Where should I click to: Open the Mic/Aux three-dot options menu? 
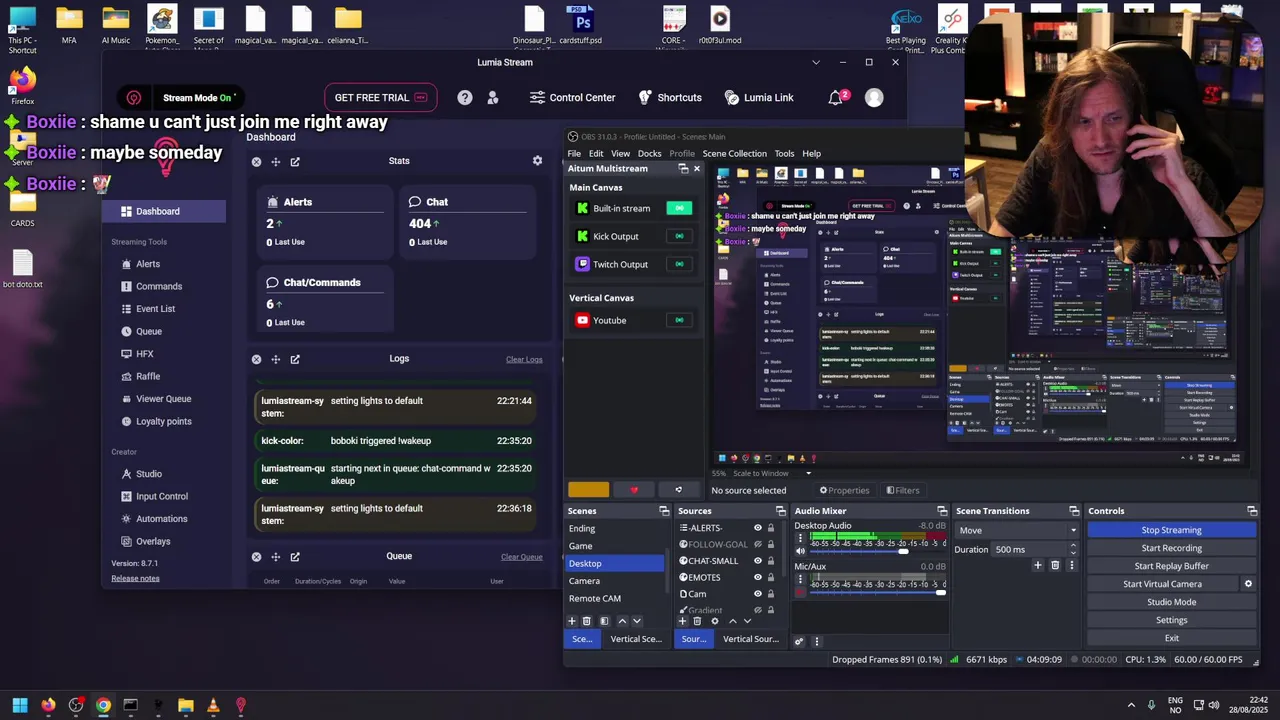tap(800, 579)
